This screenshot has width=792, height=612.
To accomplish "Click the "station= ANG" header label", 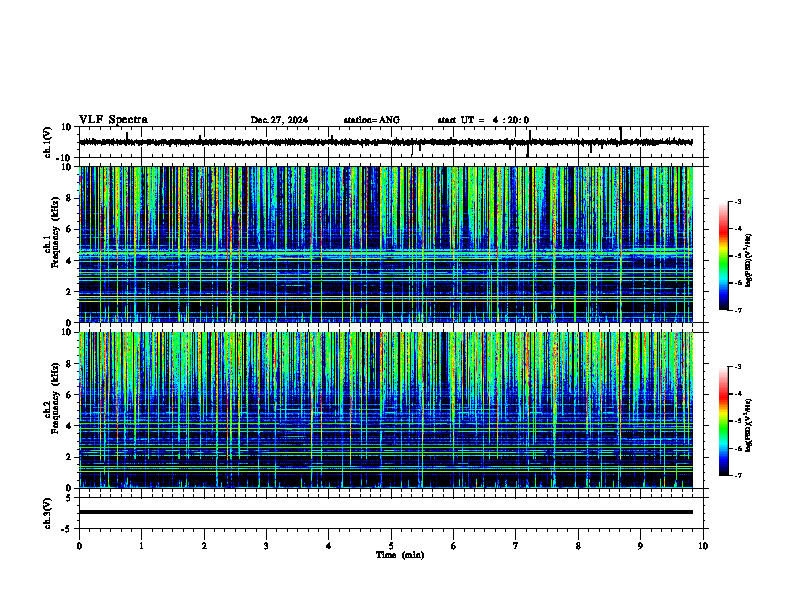I will 372,120.
